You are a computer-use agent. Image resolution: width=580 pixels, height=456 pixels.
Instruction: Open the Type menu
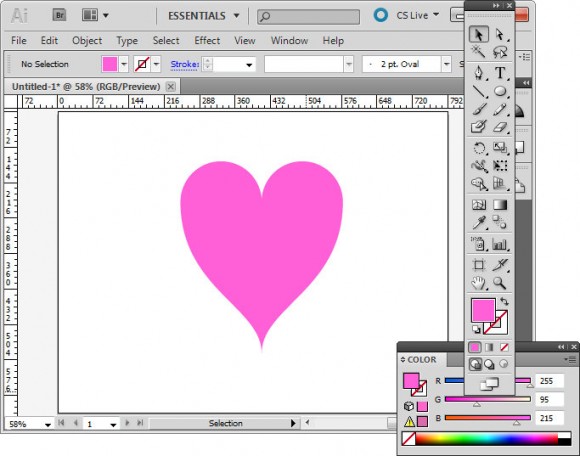pos(127,40)
